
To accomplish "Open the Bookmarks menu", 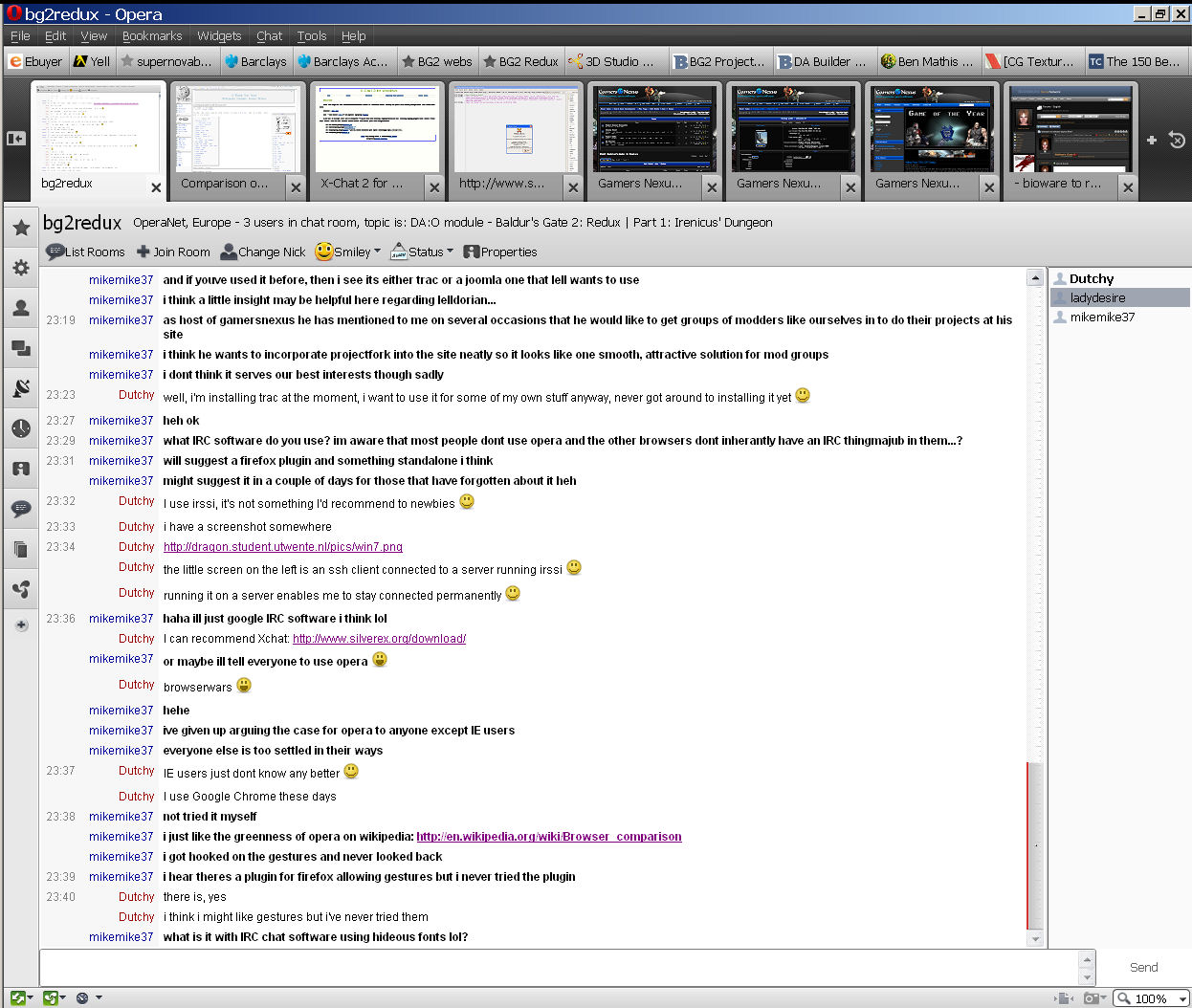I will pyautogui.click(x=152, y=36).
